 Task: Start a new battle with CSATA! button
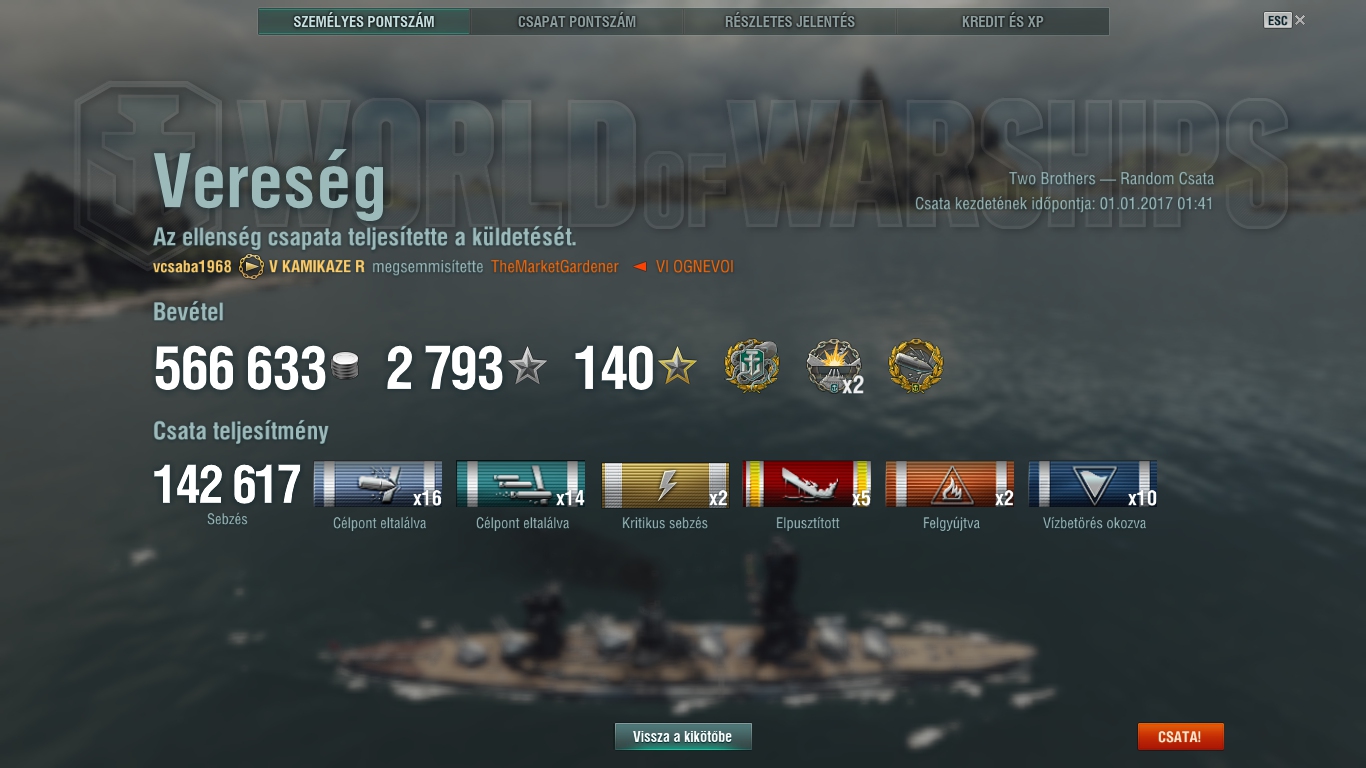(1180, 737)
